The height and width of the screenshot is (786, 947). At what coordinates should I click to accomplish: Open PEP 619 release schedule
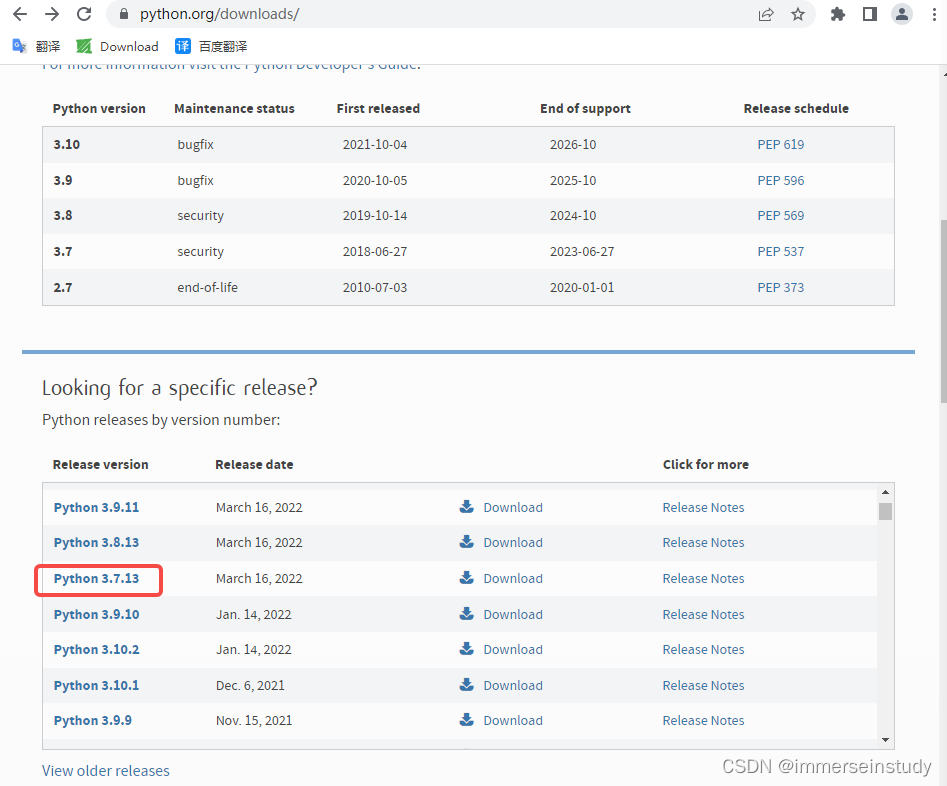click(x=781, y=144)
